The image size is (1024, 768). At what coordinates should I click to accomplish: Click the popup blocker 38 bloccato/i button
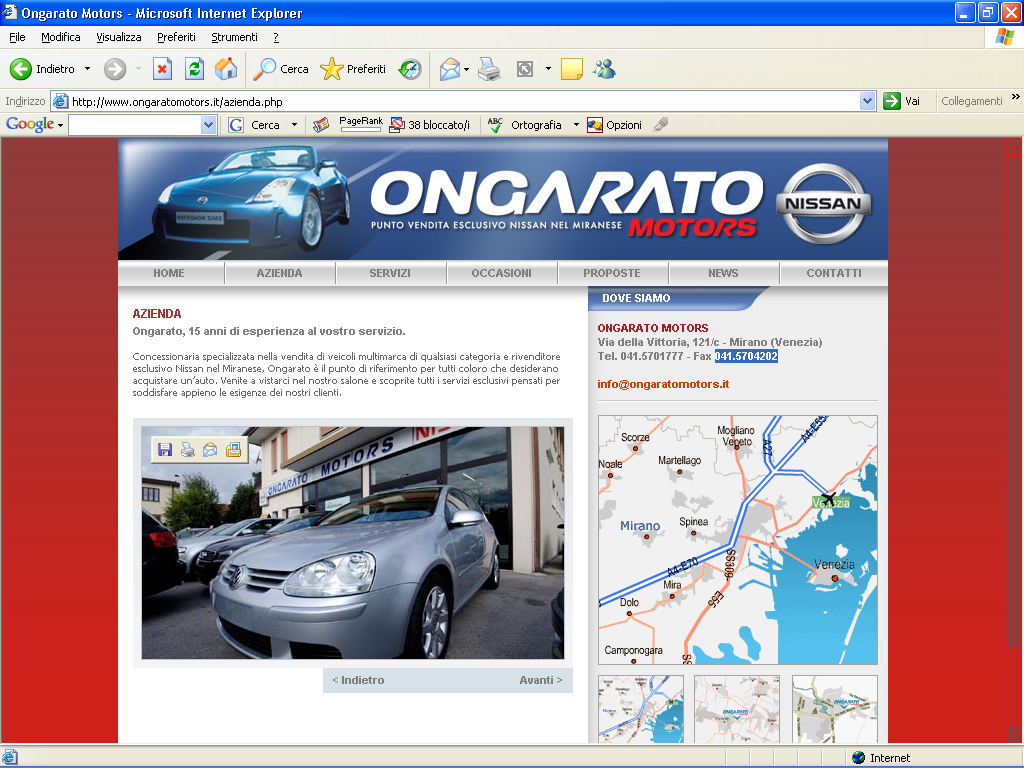pos(429,125)
